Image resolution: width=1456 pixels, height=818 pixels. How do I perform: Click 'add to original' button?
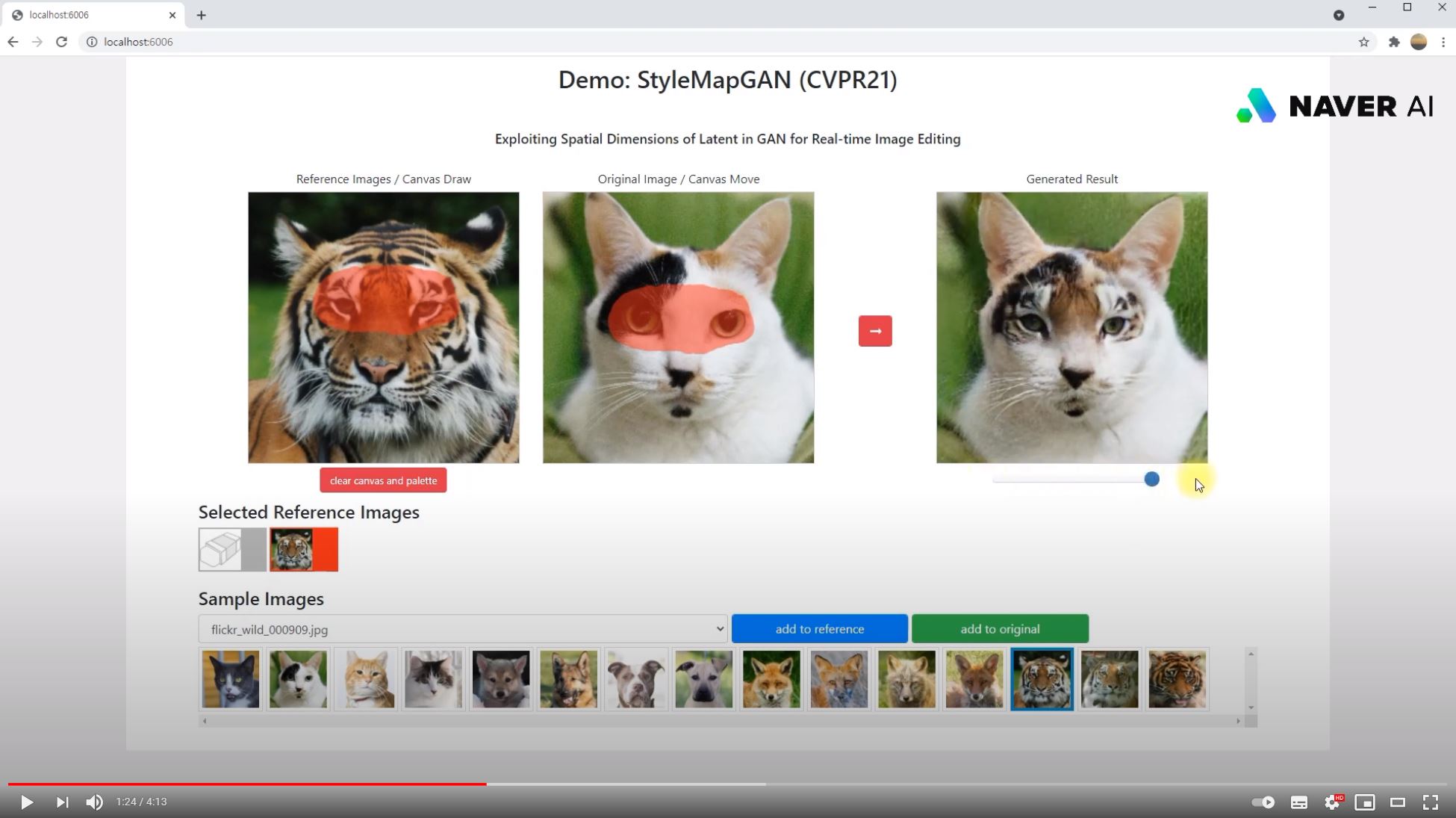[999, 629]
